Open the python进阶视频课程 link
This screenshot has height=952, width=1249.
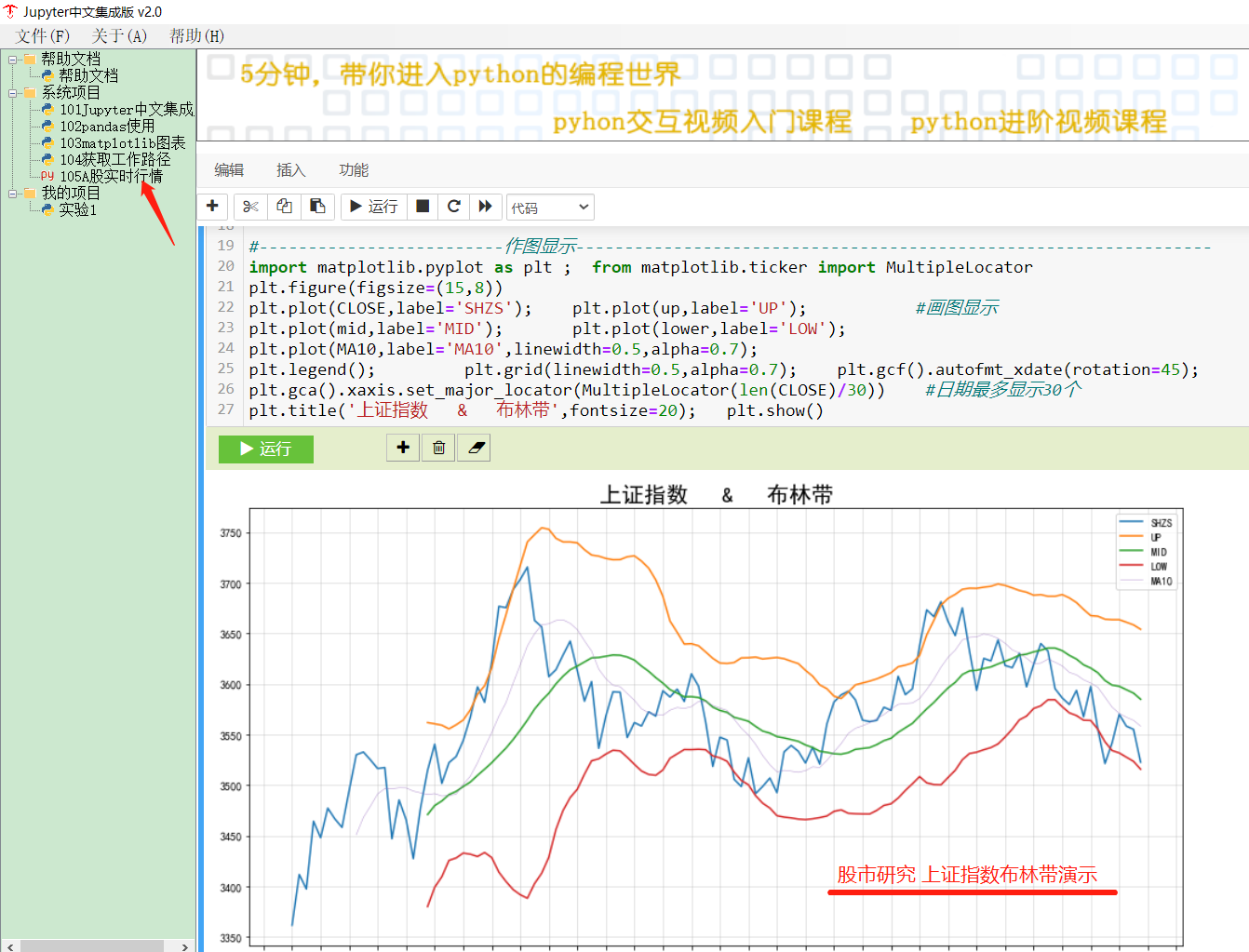1038,122
